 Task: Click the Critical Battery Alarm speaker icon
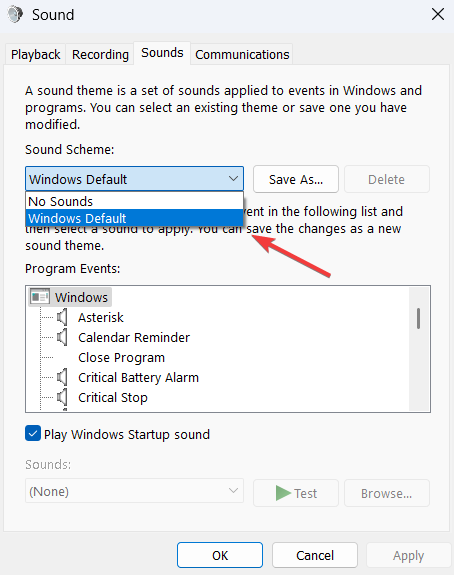pos(62,377)
